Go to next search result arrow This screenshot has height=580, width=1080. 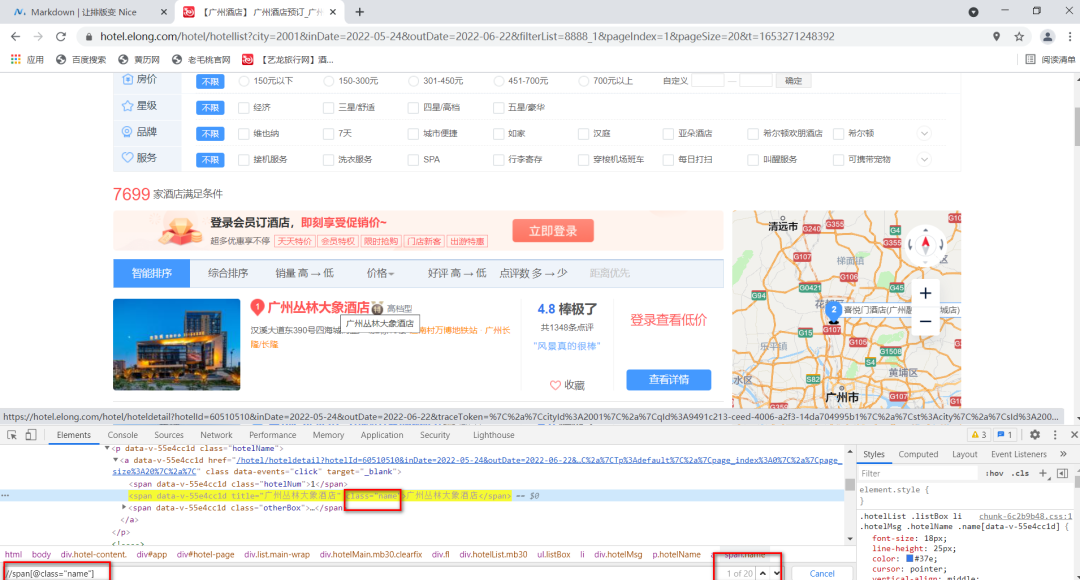coord(776,573)
